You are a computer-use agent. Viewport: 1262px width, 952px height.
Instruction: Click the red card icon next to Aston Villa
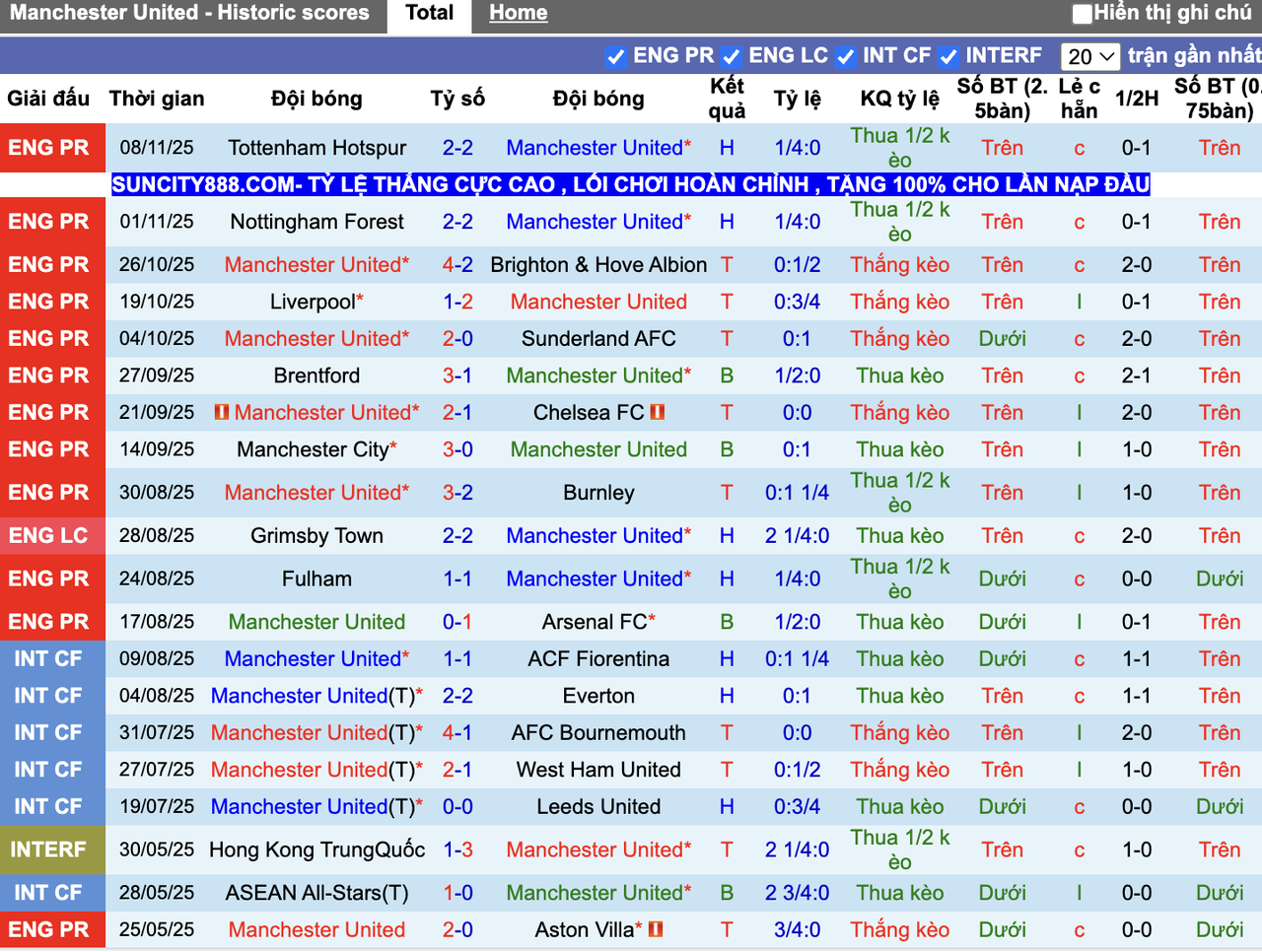(656, 929)
